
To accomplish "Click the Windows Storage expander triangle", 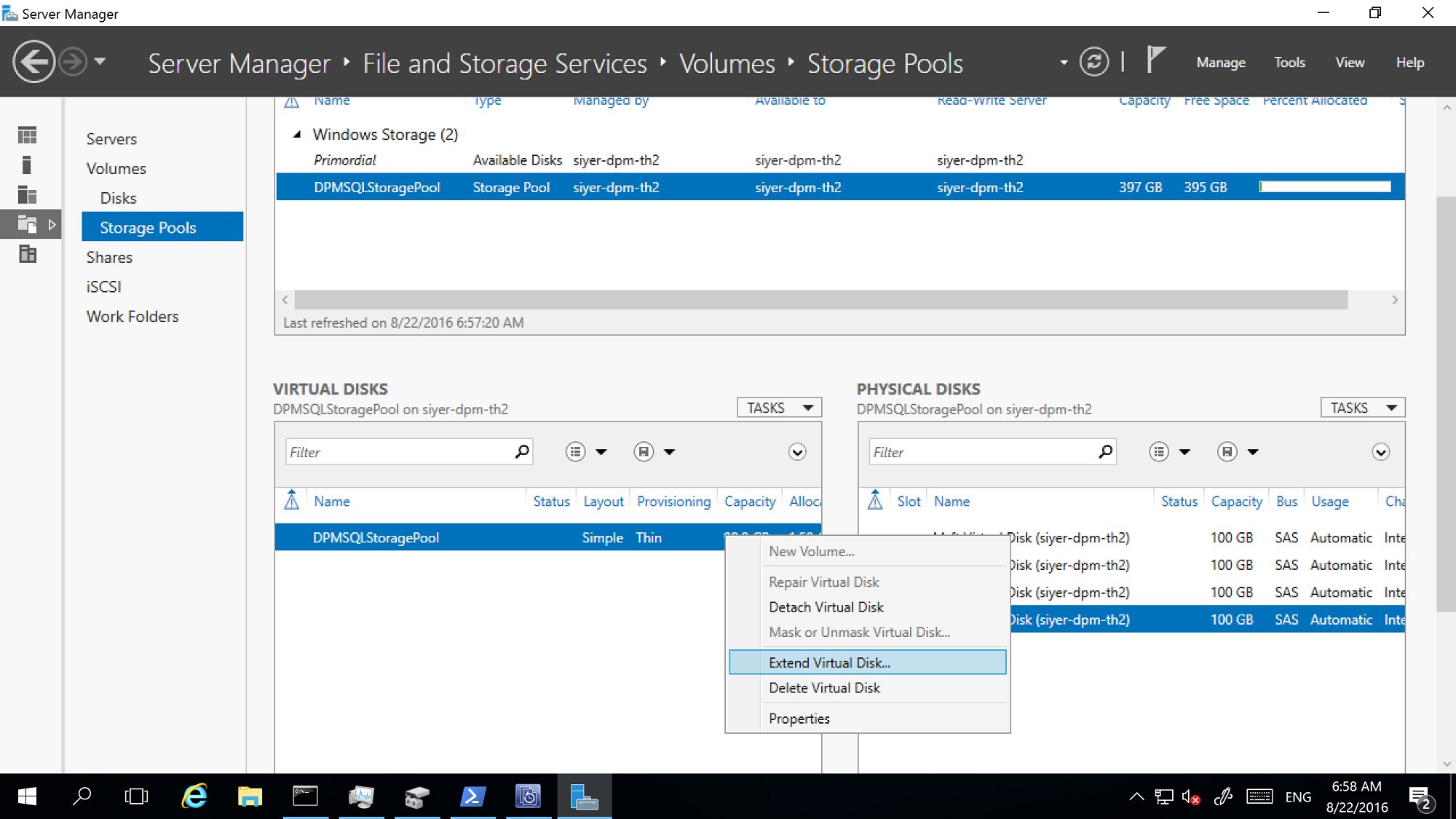I will click(296, 134).
